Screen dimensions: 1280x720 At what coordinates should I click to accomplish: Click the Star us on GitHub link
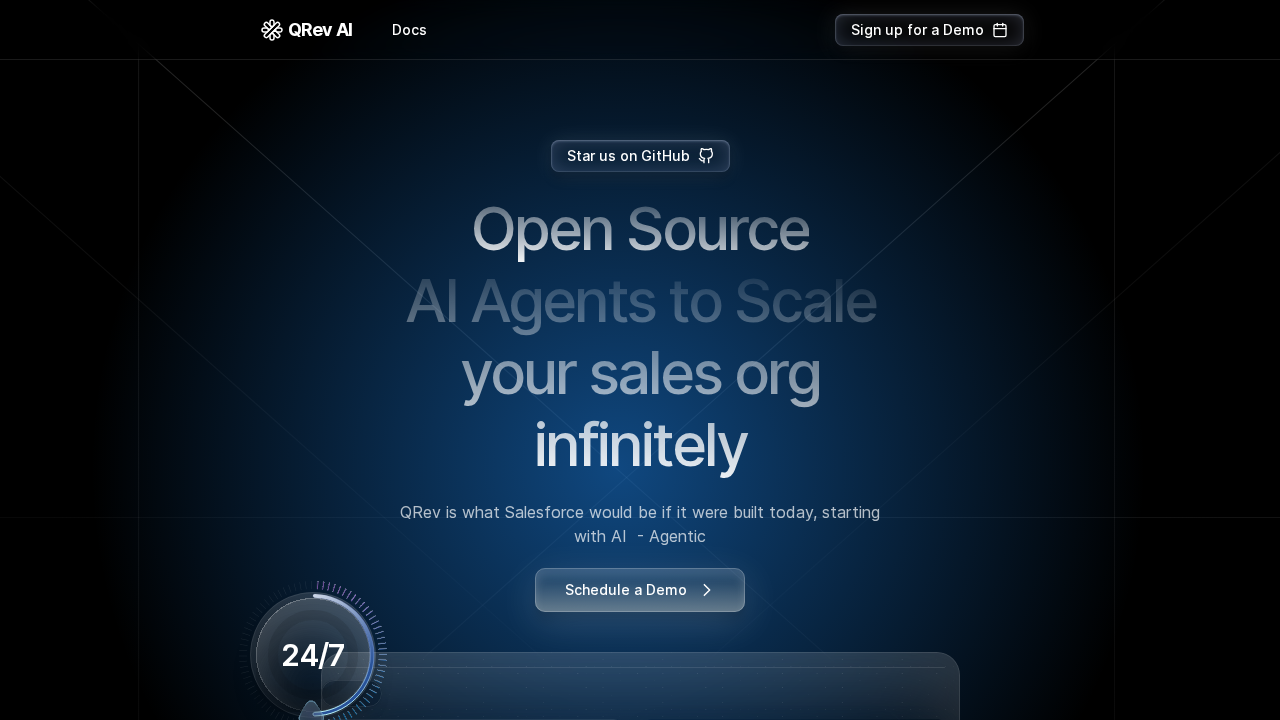(640, 156)
